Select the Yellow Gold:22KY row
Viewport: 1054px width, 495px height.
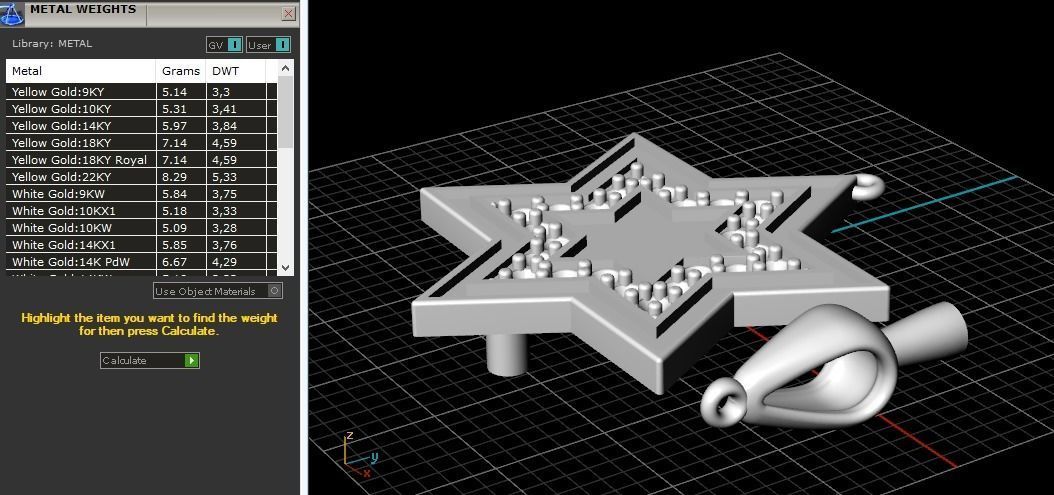pos(141,177)
